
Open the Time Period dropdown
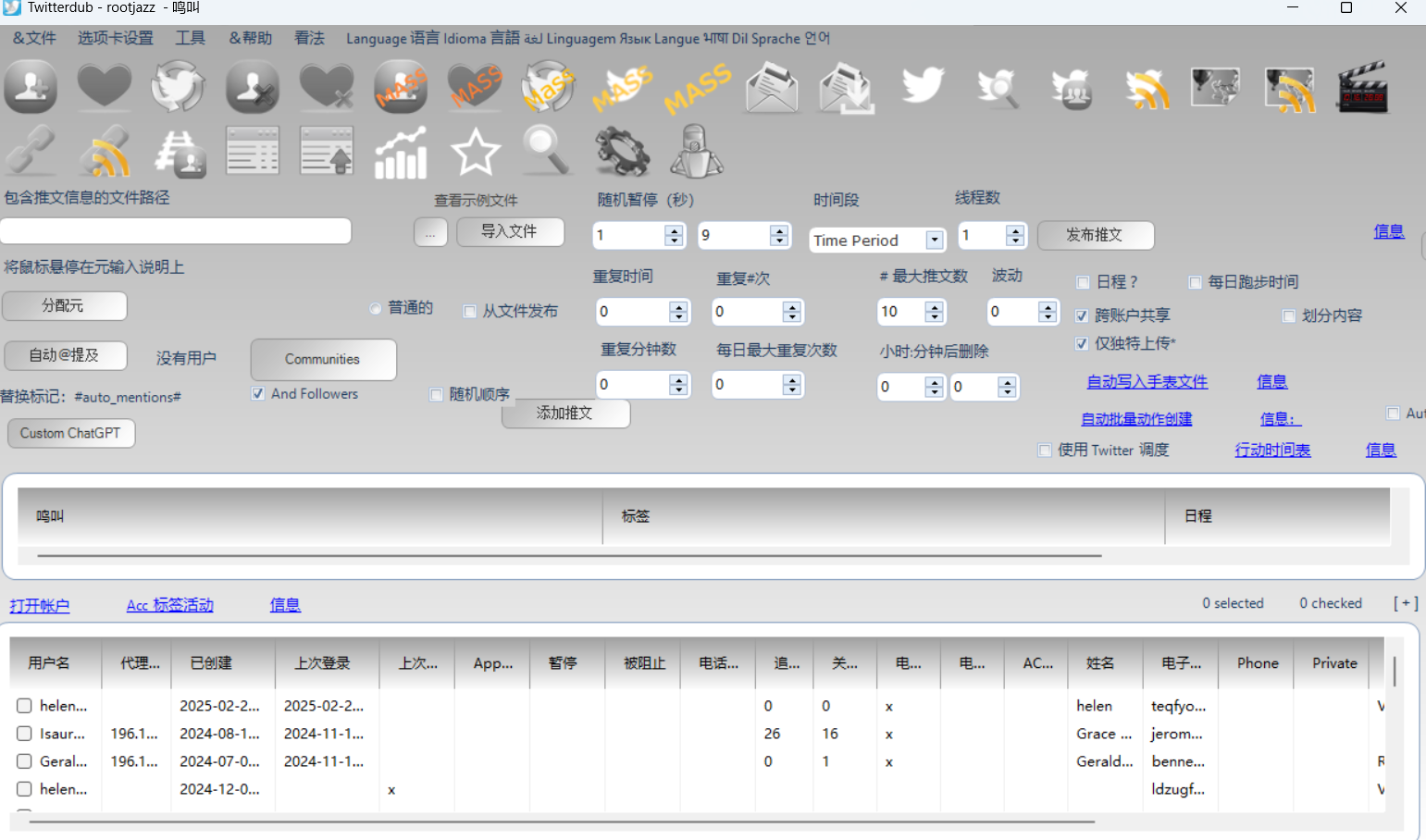935,241
